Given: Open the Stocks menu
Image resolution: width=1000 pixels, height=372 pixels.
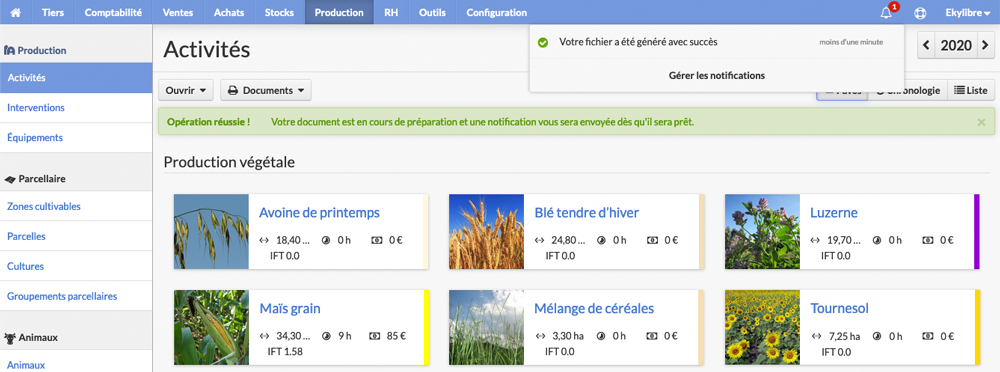Looking at the screenshot, I should (279, 12).
